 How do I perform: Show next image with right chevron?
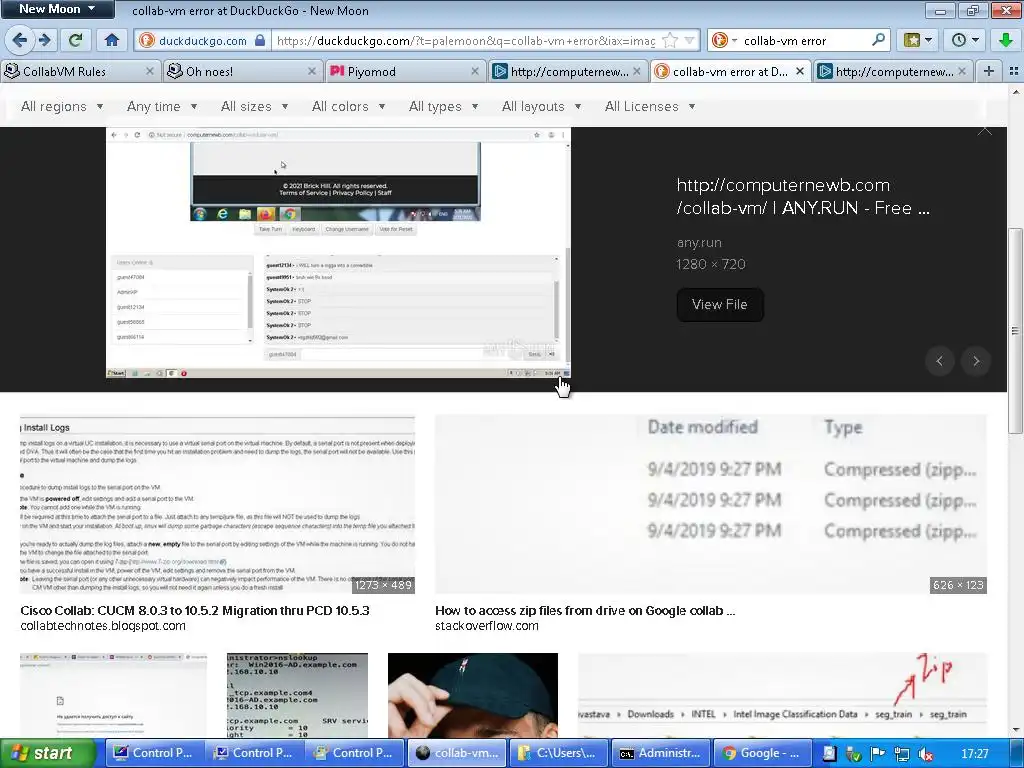(976, 360)
